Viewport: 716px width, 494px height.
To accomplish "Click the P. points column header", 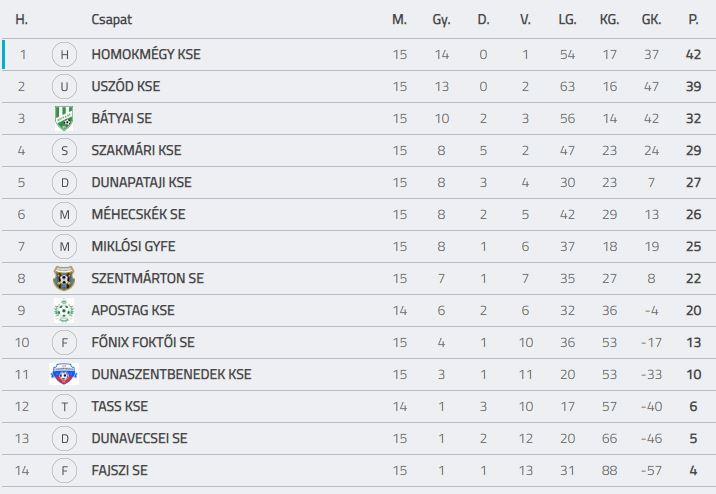I will pyautogui.click(x=693, y=19).
